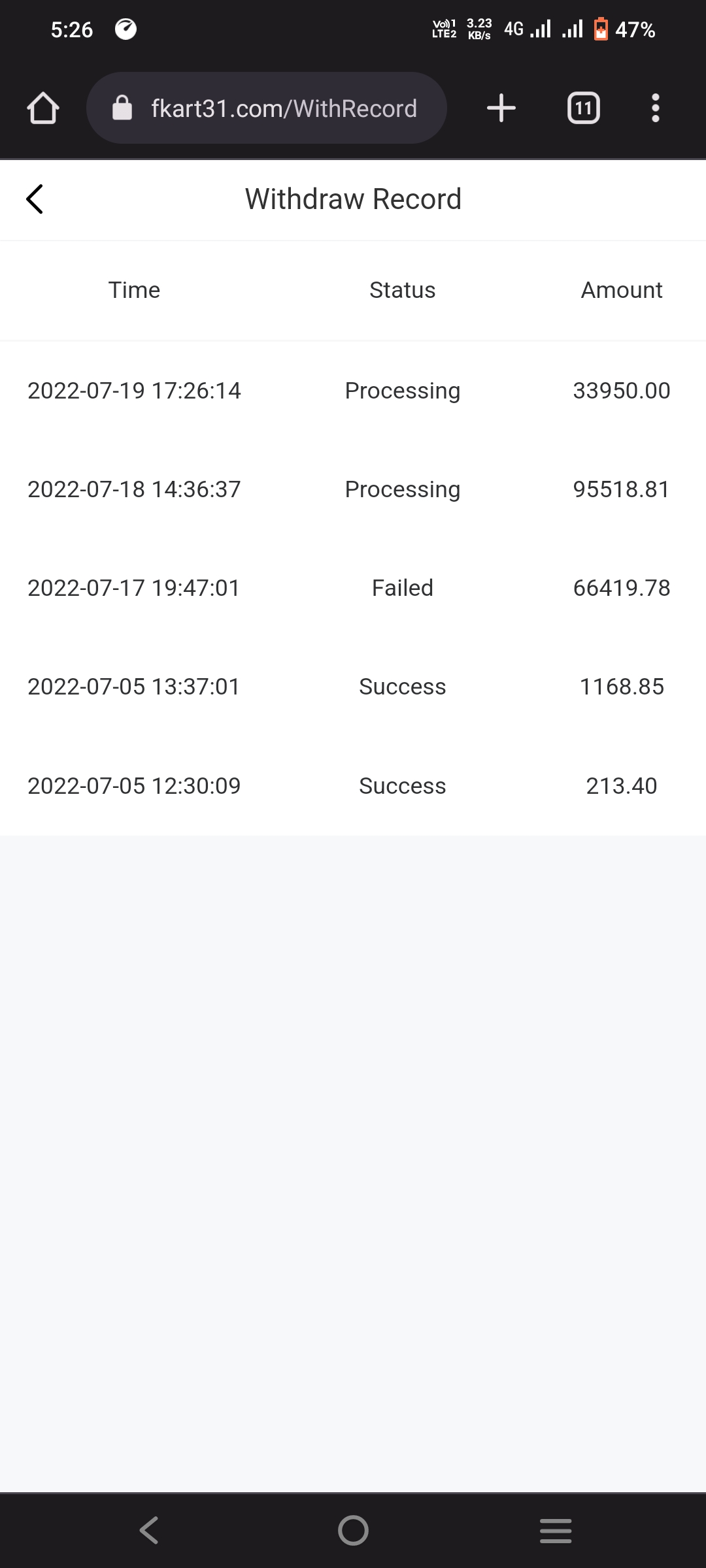Screen dimensions: 706x1568
Task: Go back using the Withdraw Record arrow
Action: coord(35,199)
